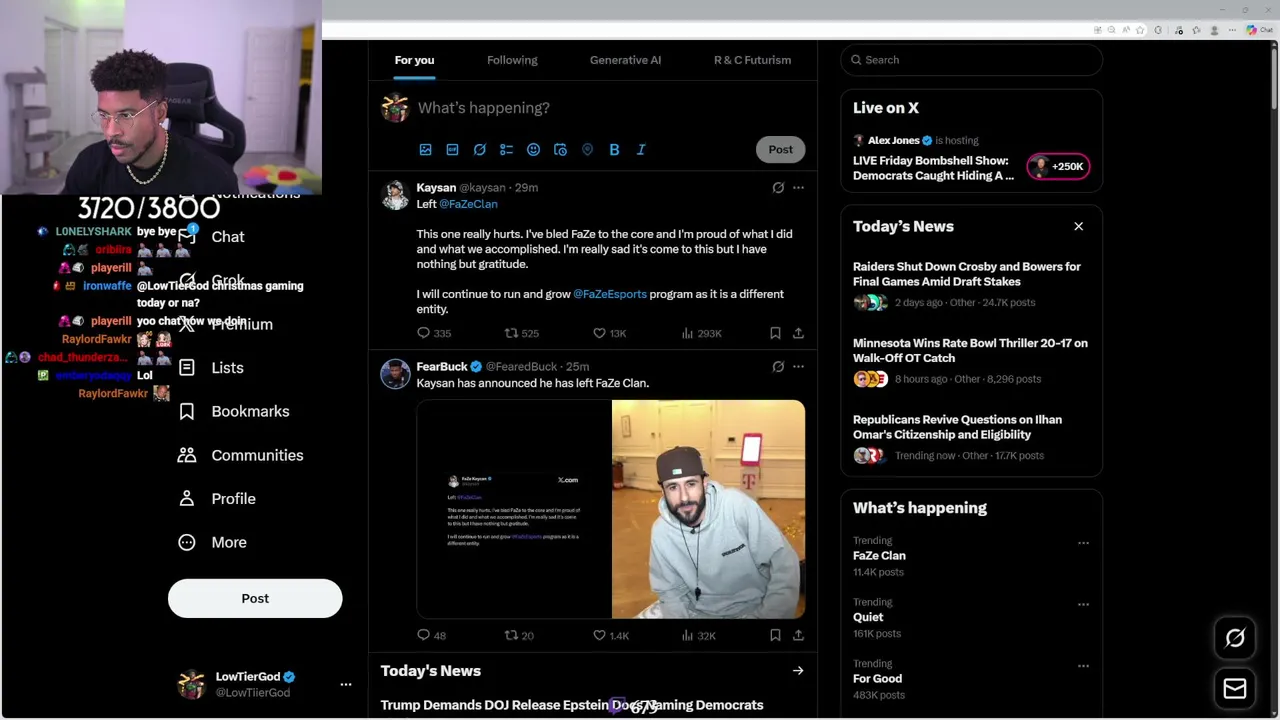The width and height of the screenshot is (1280, 720).
Task: Open Grok explain icon on FearBuck's post
Action: click(x=778, y=367)
